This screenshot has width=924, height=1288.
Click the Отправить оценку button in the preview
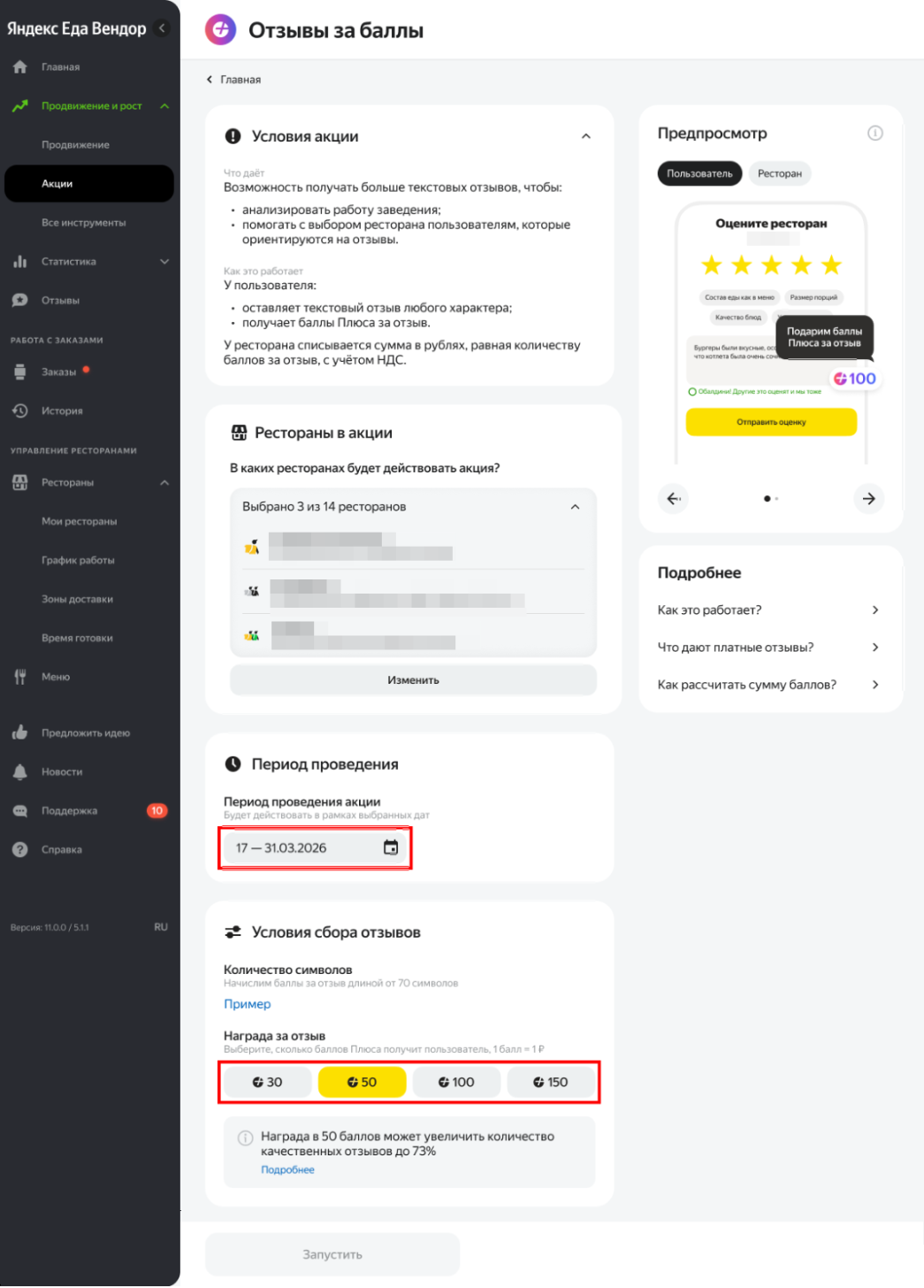(x=772, y=423)
